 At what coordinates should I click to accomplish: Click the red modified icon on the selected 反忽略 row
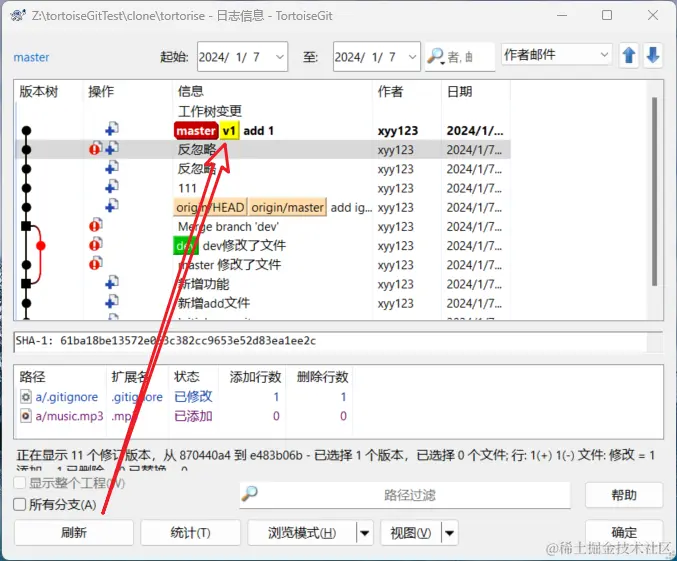(95, 149)
